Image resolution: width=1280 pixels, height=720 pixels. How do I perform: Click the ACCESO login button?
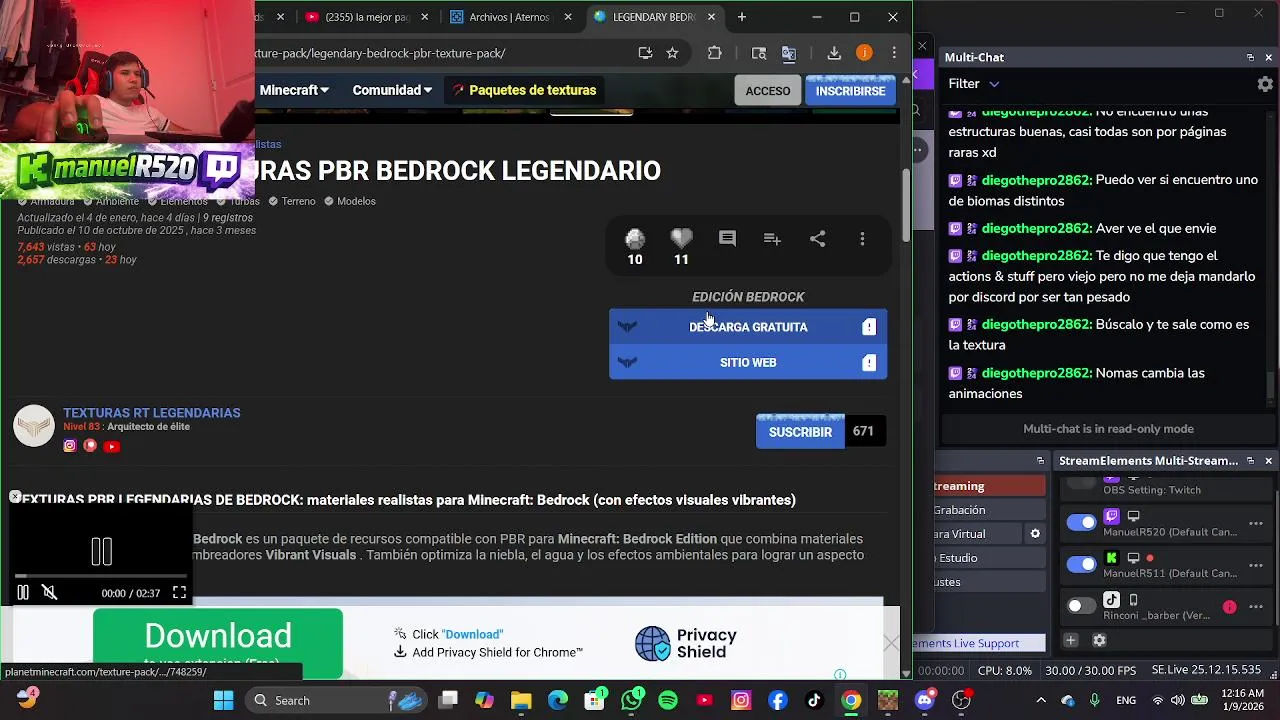tap(768, 91)
